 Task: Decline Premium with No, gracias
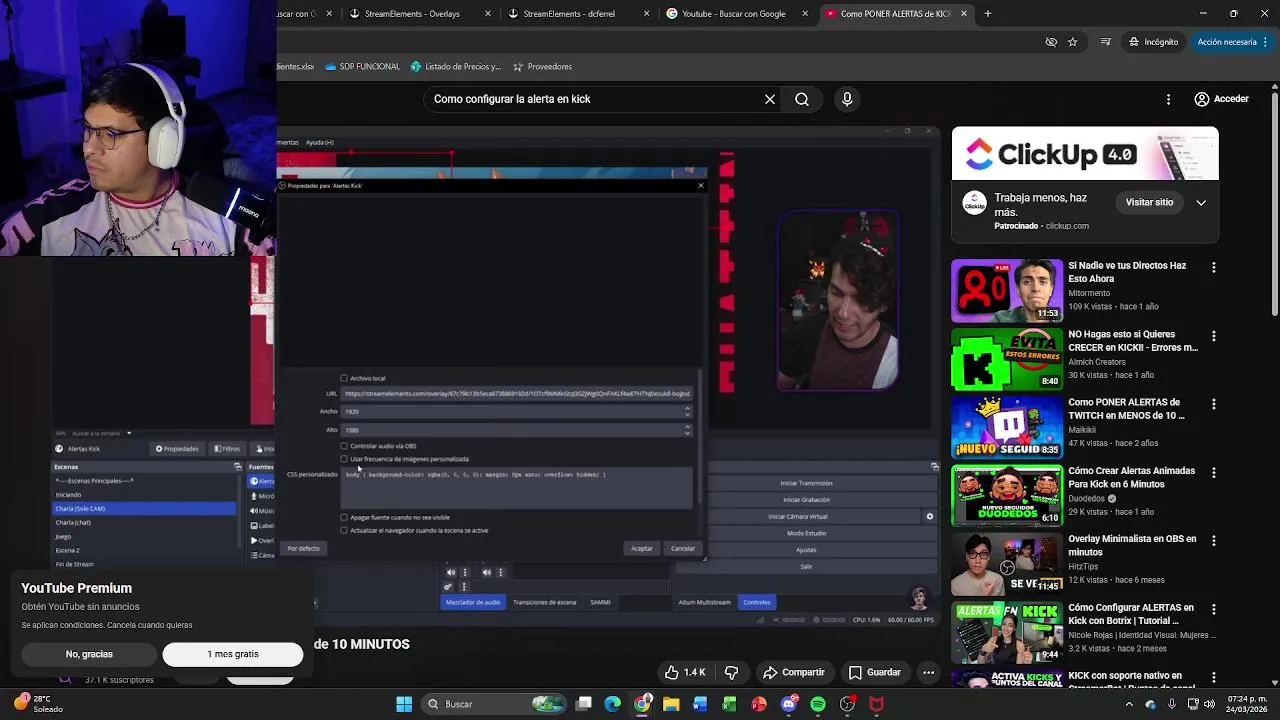point(89,654)
